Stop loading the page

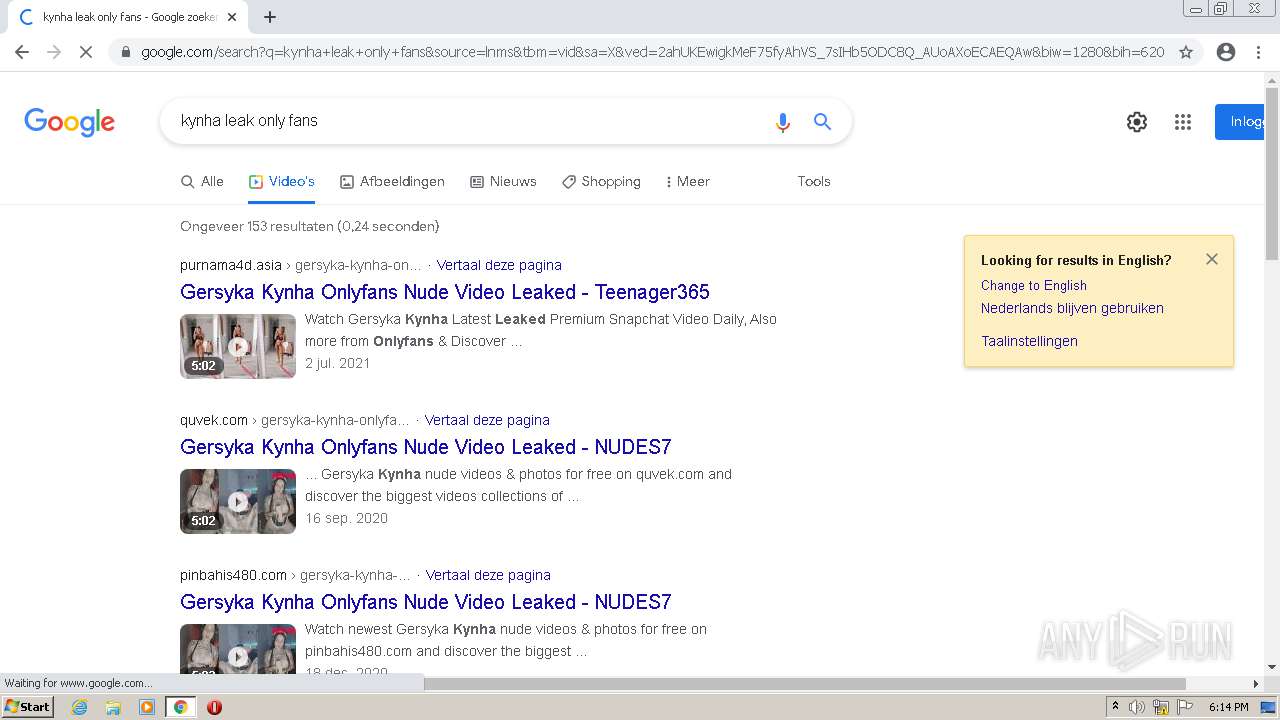pos(86,52)
